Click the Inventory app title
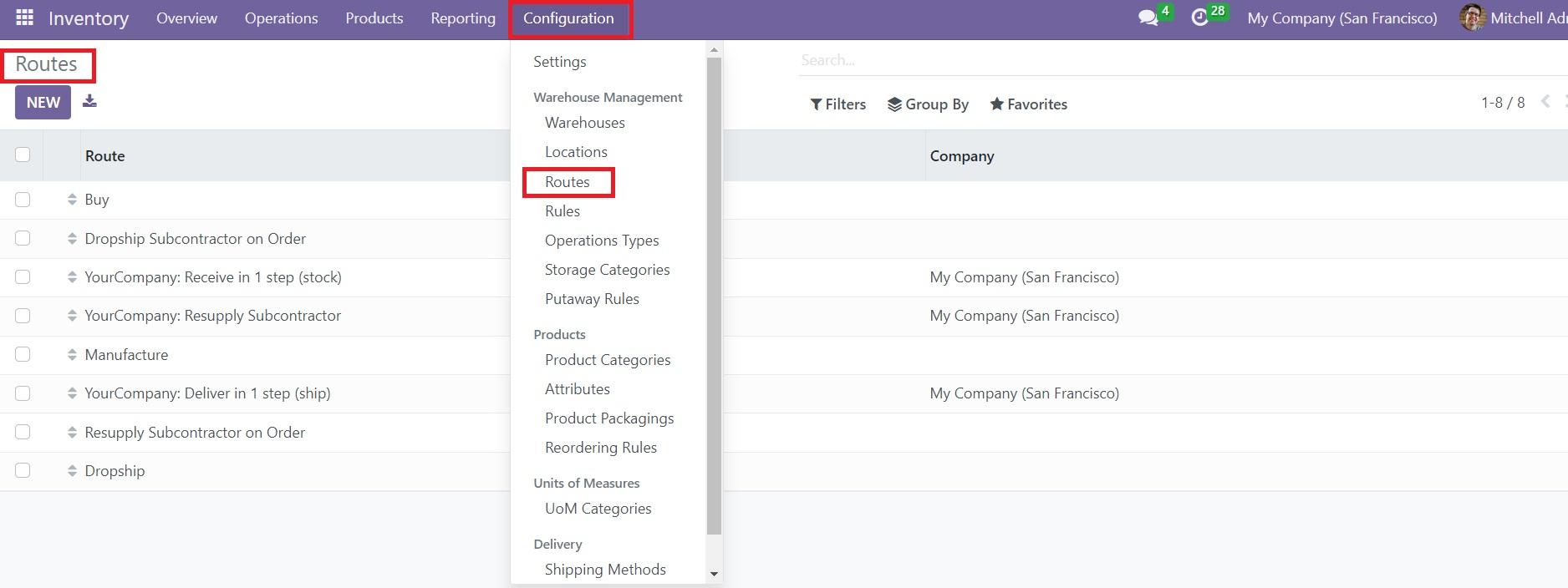1568x588 pixels. (x=89, y=18)
